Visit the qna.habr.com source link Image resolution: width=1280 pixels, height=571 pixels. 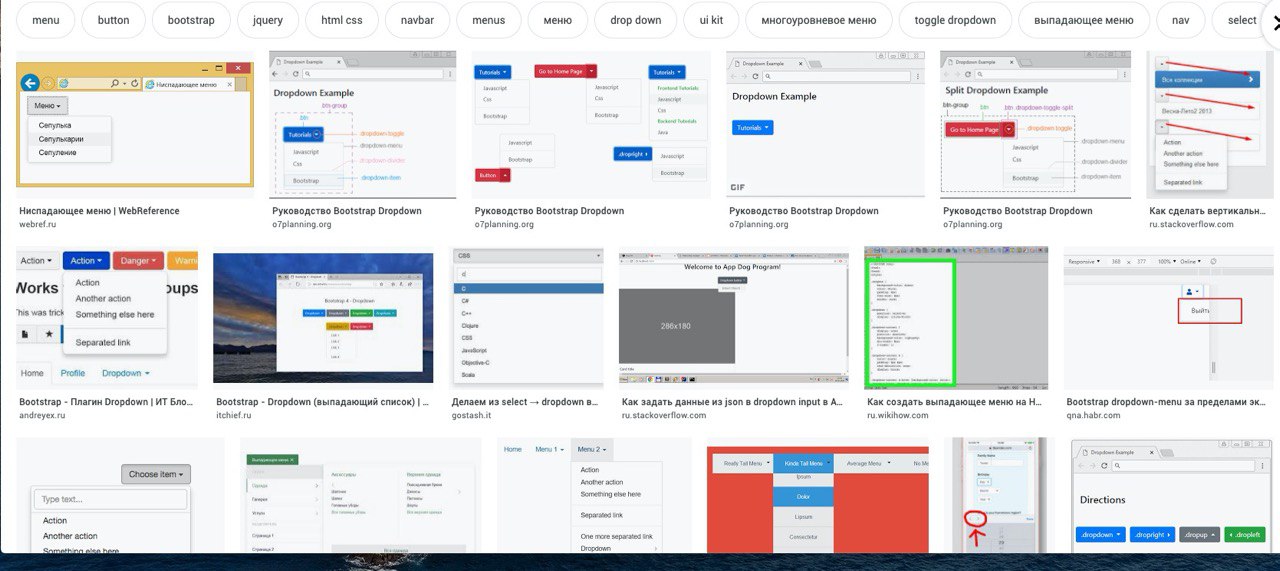(x=1095, y=415)
